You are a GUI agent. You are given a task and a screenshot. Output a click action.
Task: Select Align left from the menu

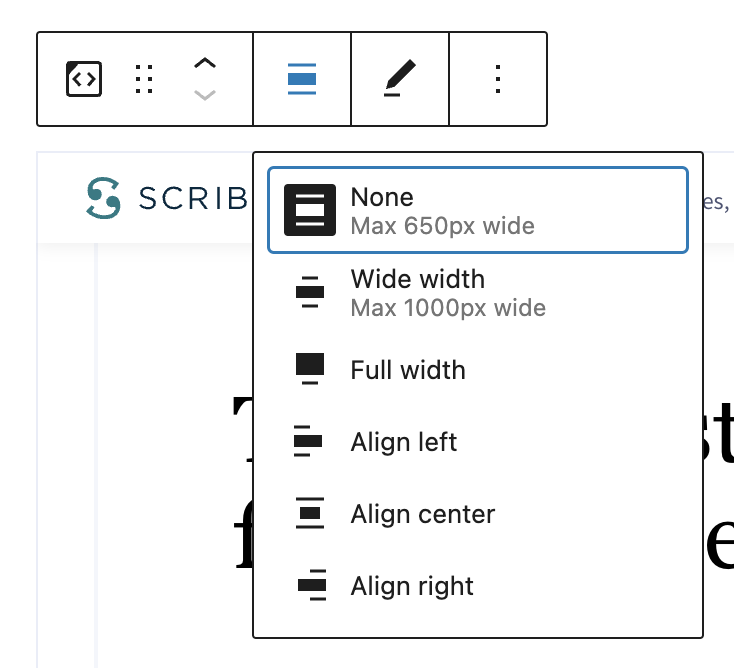tap(477, 441)
